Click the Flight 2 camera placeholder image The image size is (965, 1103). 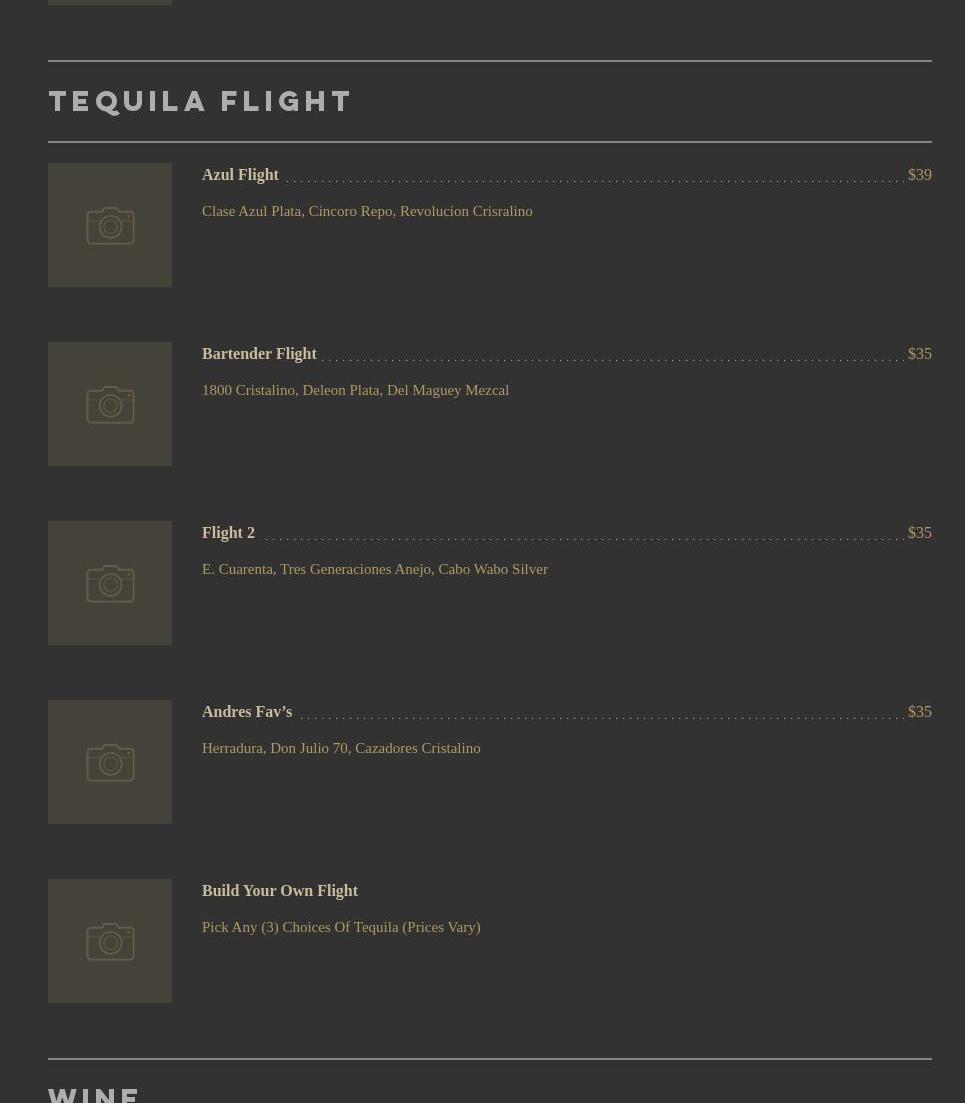[x=110, y=583]
